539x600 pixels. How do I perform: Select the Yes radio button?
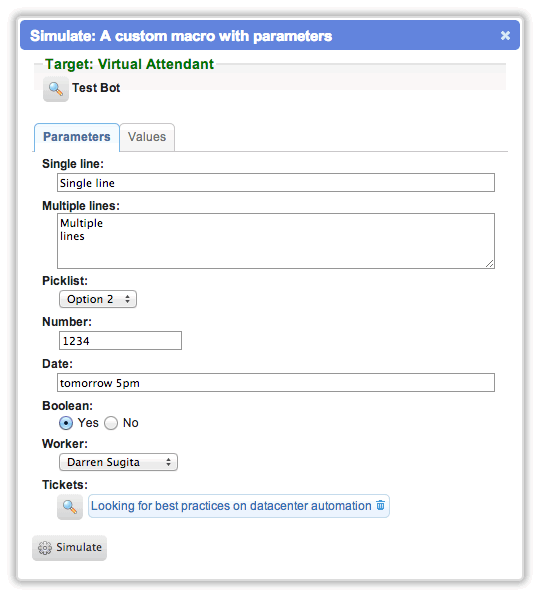(66, 423)
